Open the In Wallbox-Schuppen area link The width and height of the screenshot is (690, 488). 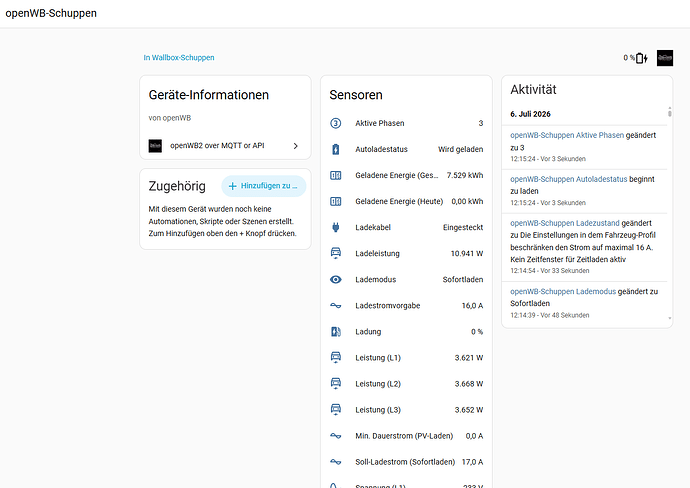[179, 58]
